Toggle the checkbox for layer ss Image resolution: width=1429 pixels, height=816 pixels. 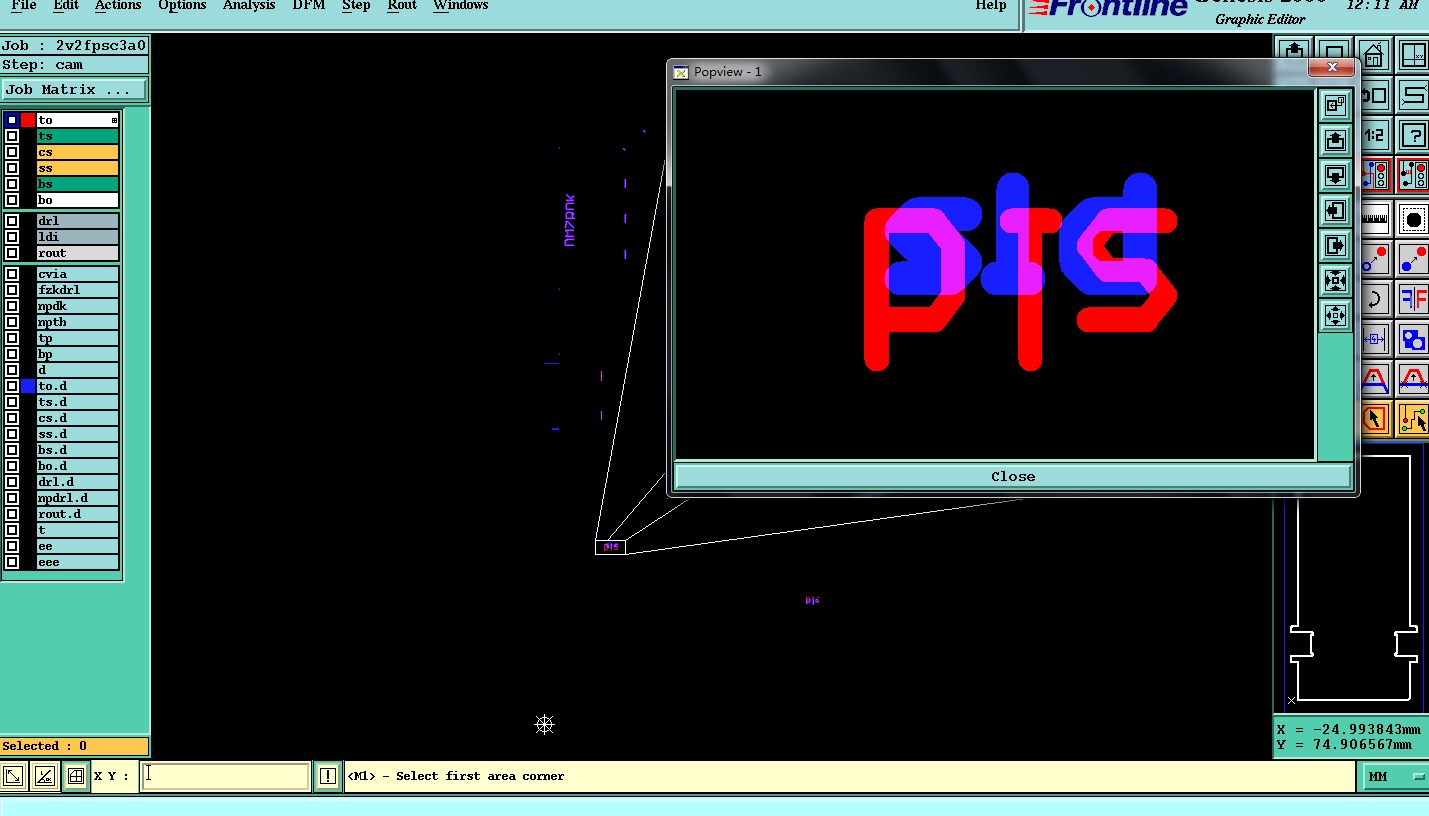click(x=12, y=168)
